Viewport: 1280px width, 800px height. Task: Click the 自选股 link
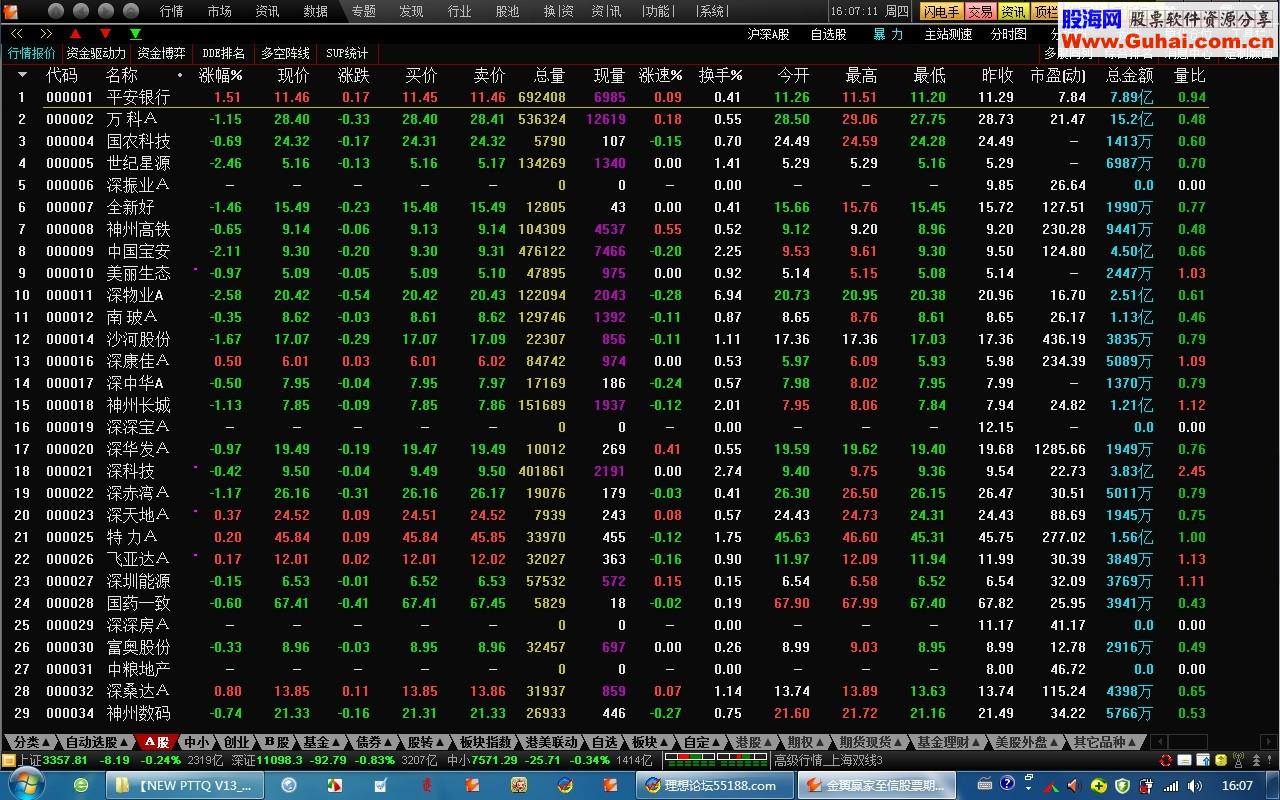[828, 34]
